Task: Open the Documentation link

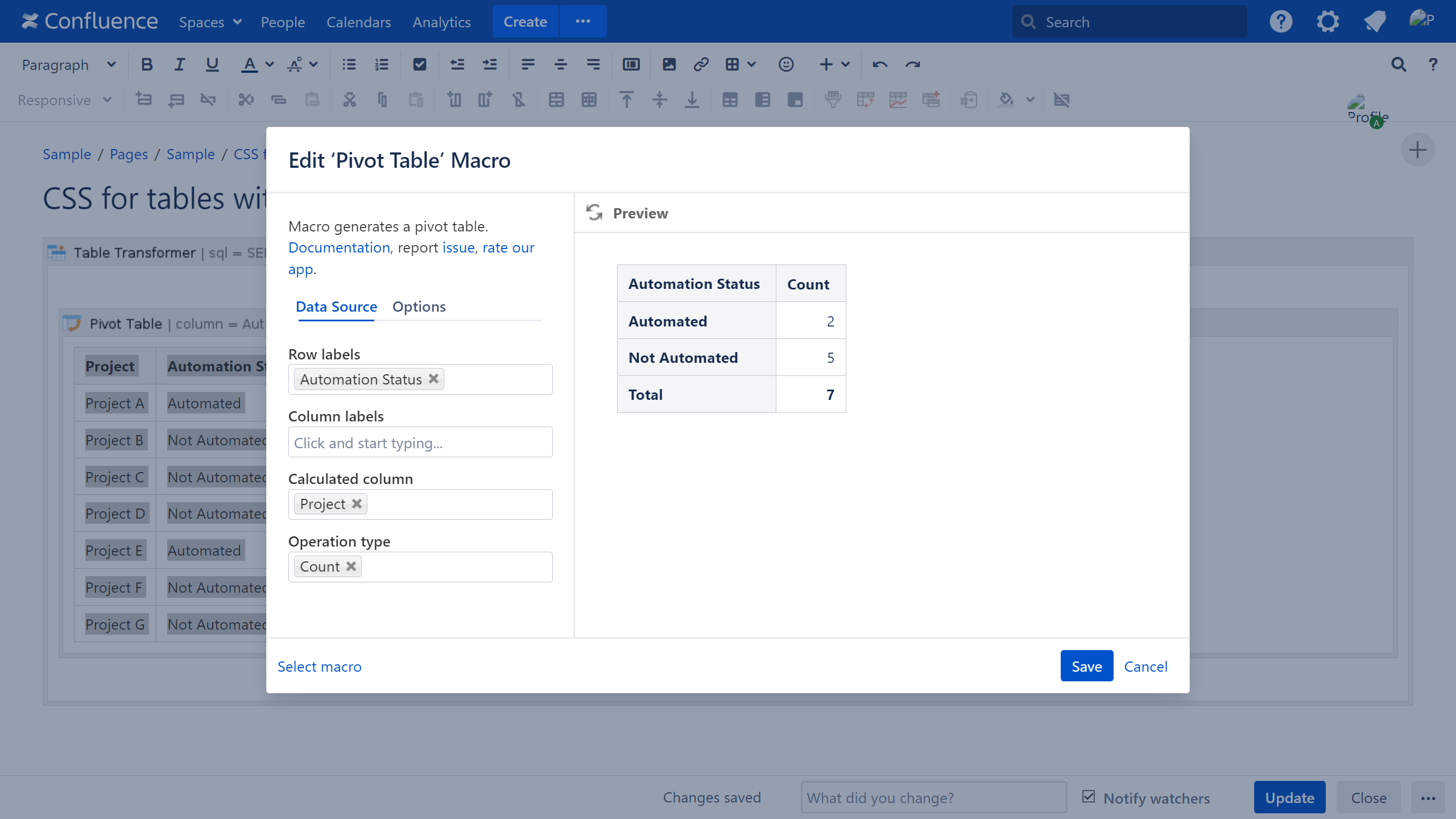Action: (x=339, y=247)
